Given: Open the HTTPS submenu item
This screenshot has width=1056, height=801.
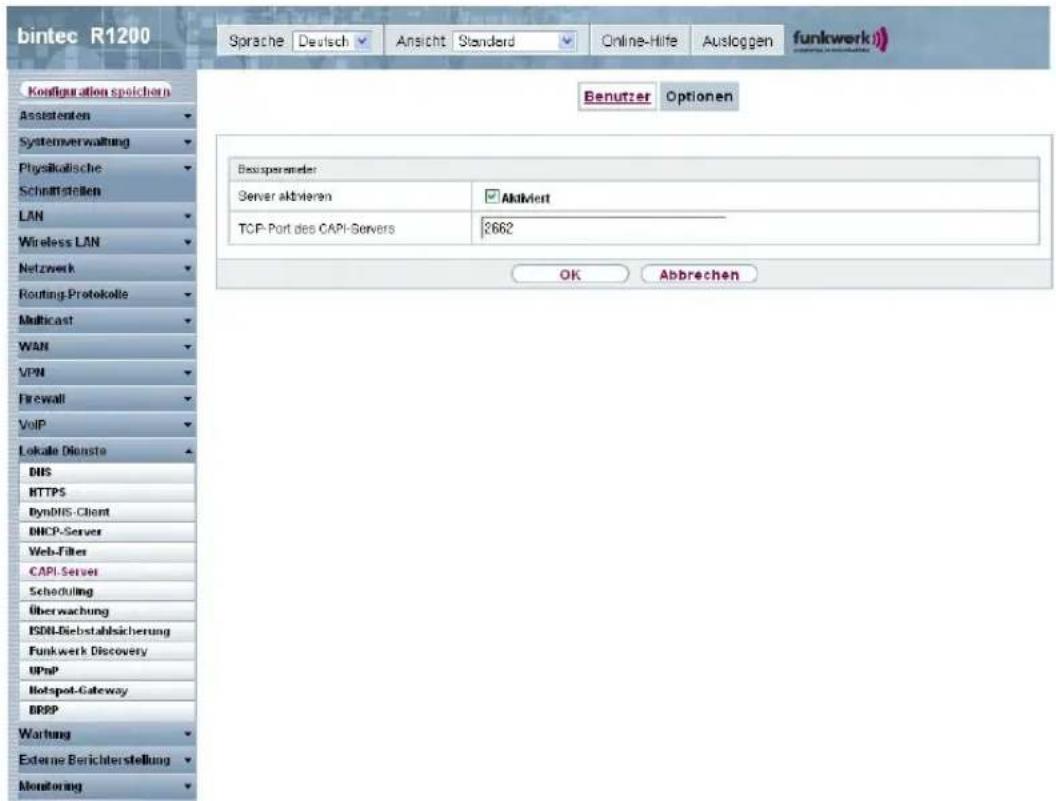Looking at the screenshot, I should pos(108,492).
